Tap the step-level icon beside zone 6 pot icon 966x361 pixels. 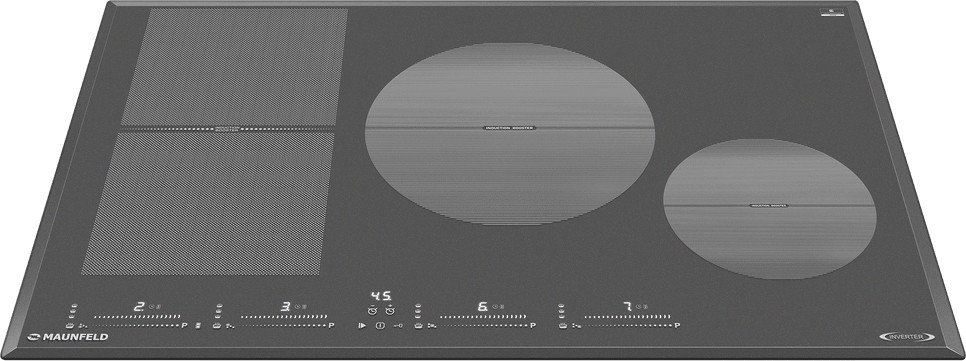tap(432, 326)
